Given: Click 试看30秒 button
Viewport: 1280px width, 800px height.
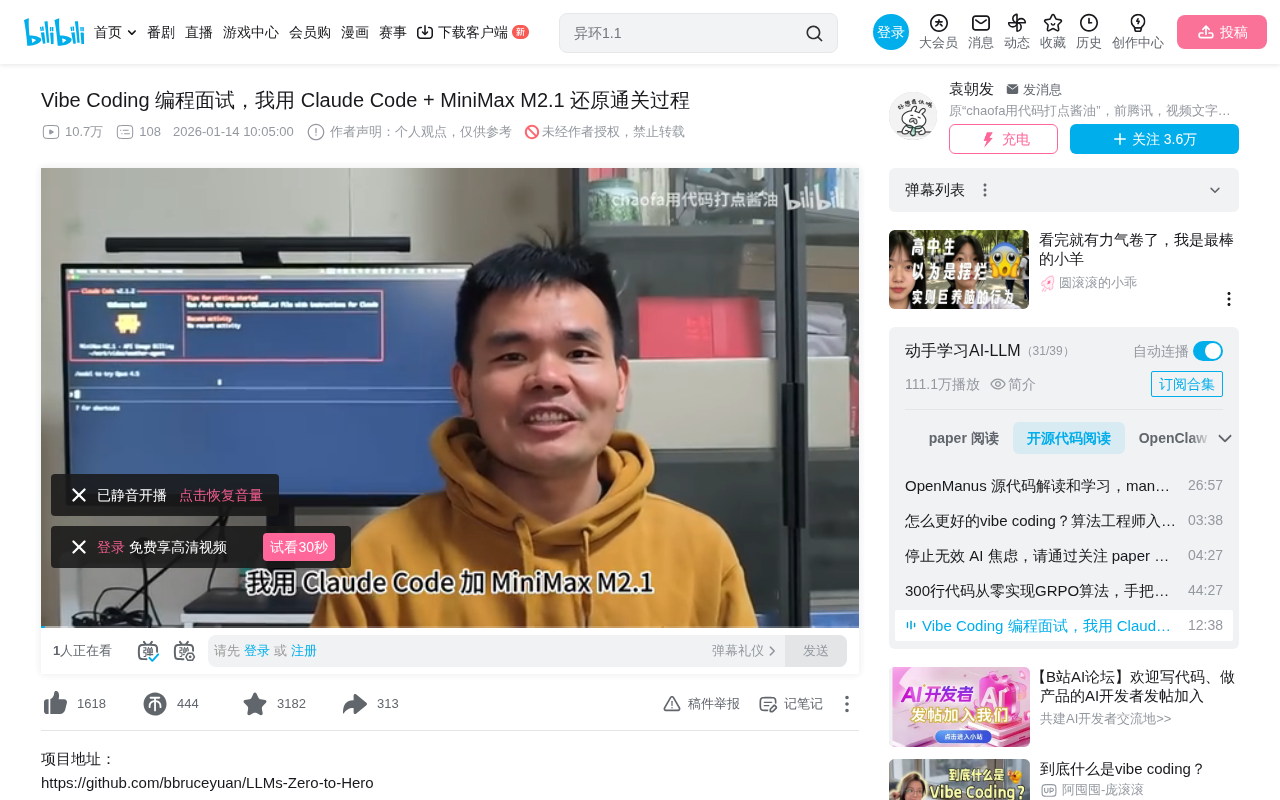Looking at the screenshot, I should pos(299,547).
